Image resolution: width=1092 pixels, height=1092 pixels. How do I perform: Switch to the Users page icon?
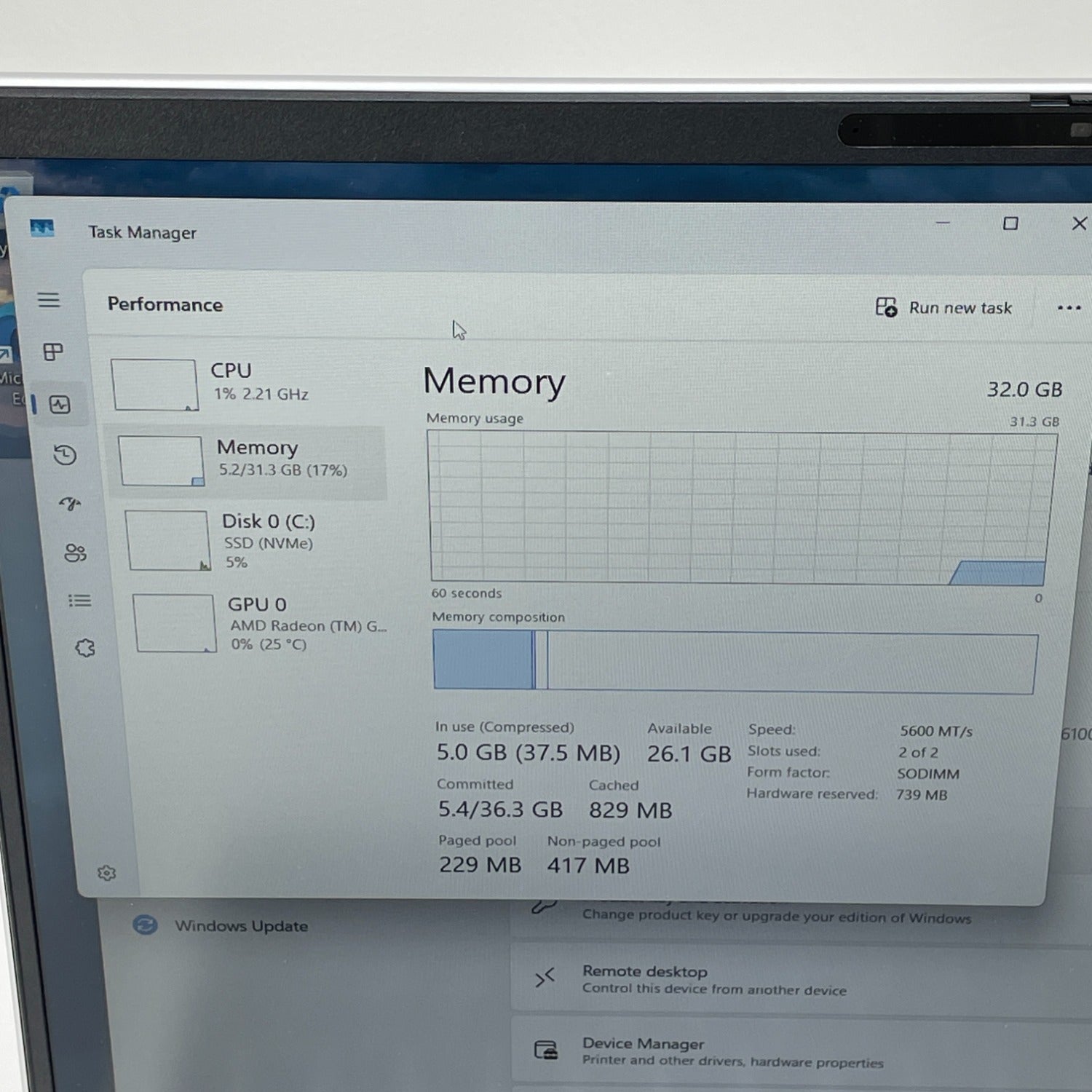75,553
